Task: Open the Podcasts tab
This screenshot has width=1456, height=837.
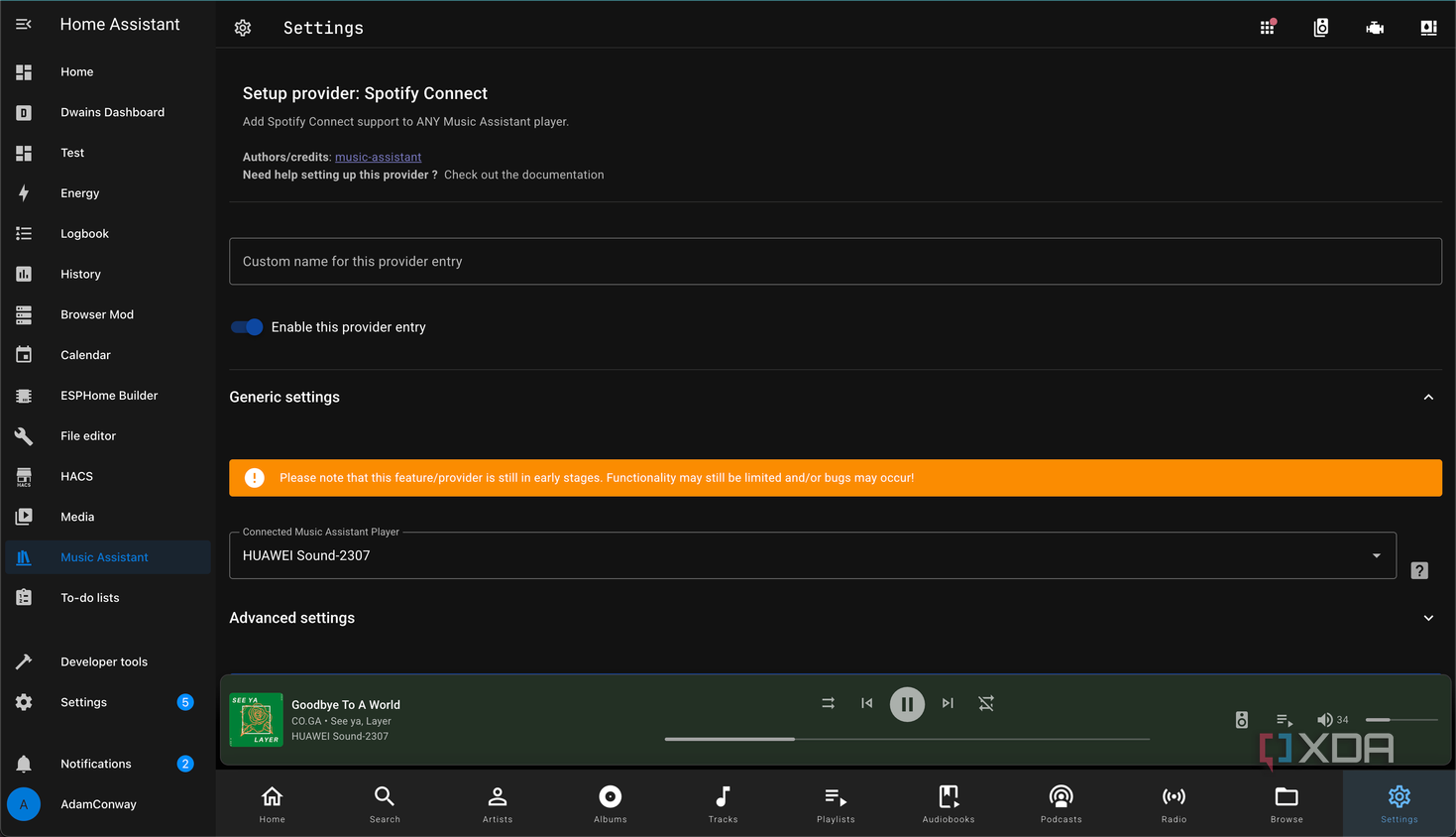Action: point(1062,804)
